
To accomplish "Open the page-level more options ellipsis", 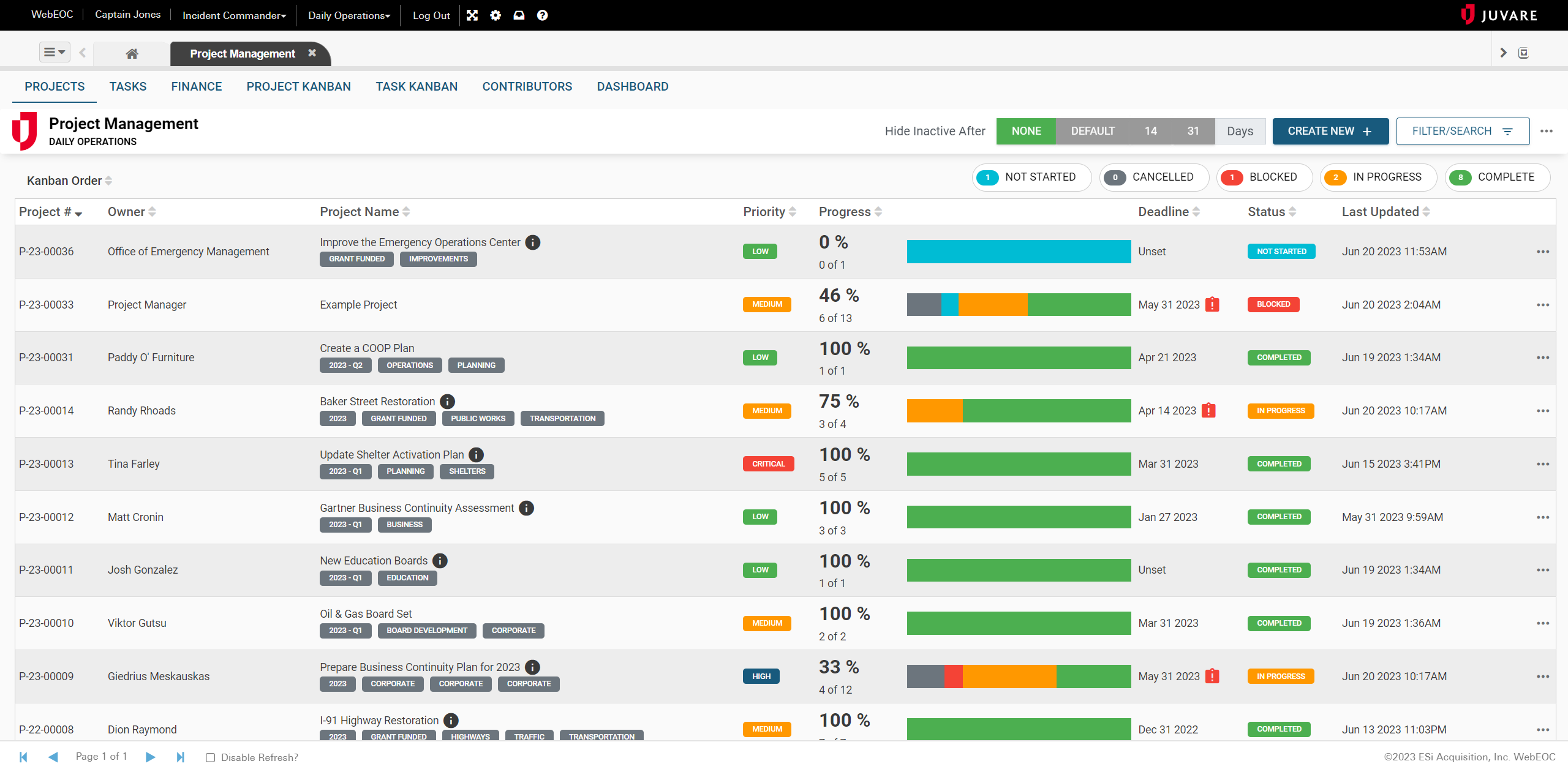I will tap(1547, 131).
